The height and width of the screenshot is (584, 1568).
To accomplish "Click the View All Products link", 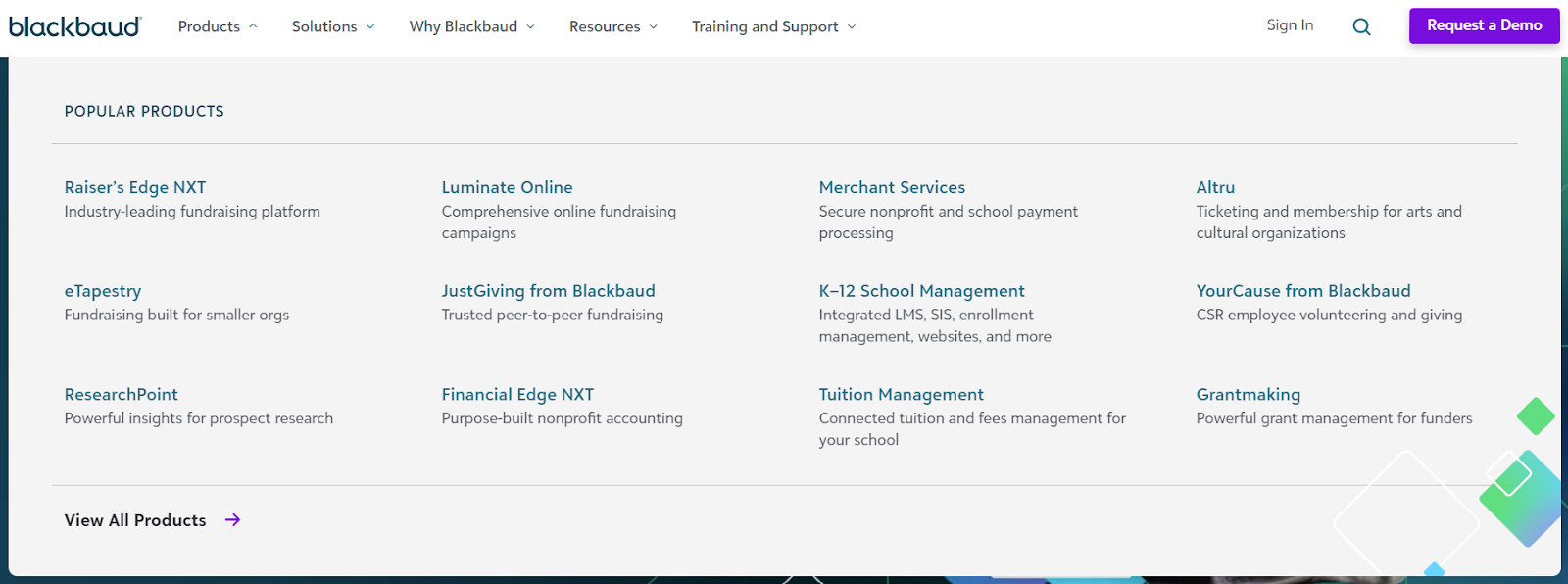I will (x=135, y=520).
